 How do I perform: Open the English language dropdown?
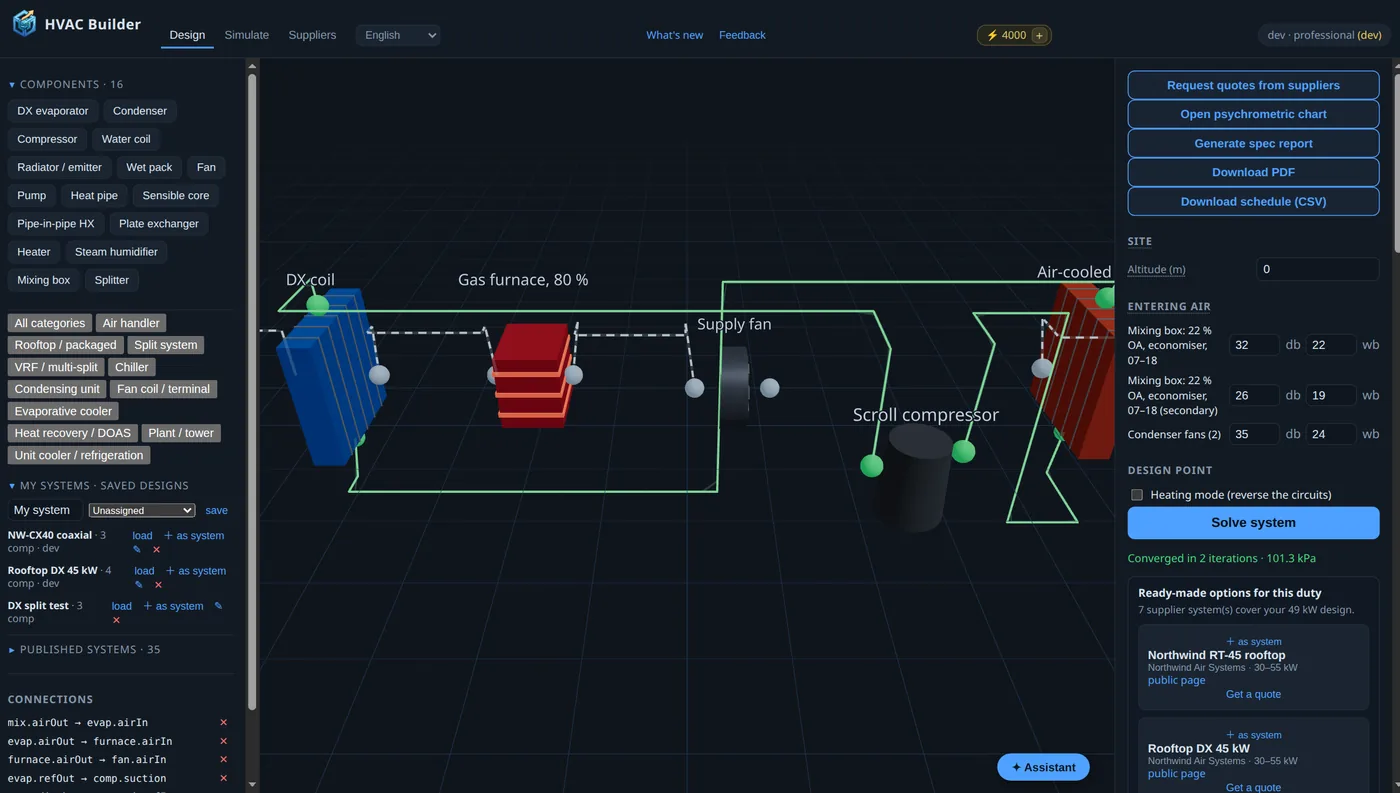click(x=398, y=35)
